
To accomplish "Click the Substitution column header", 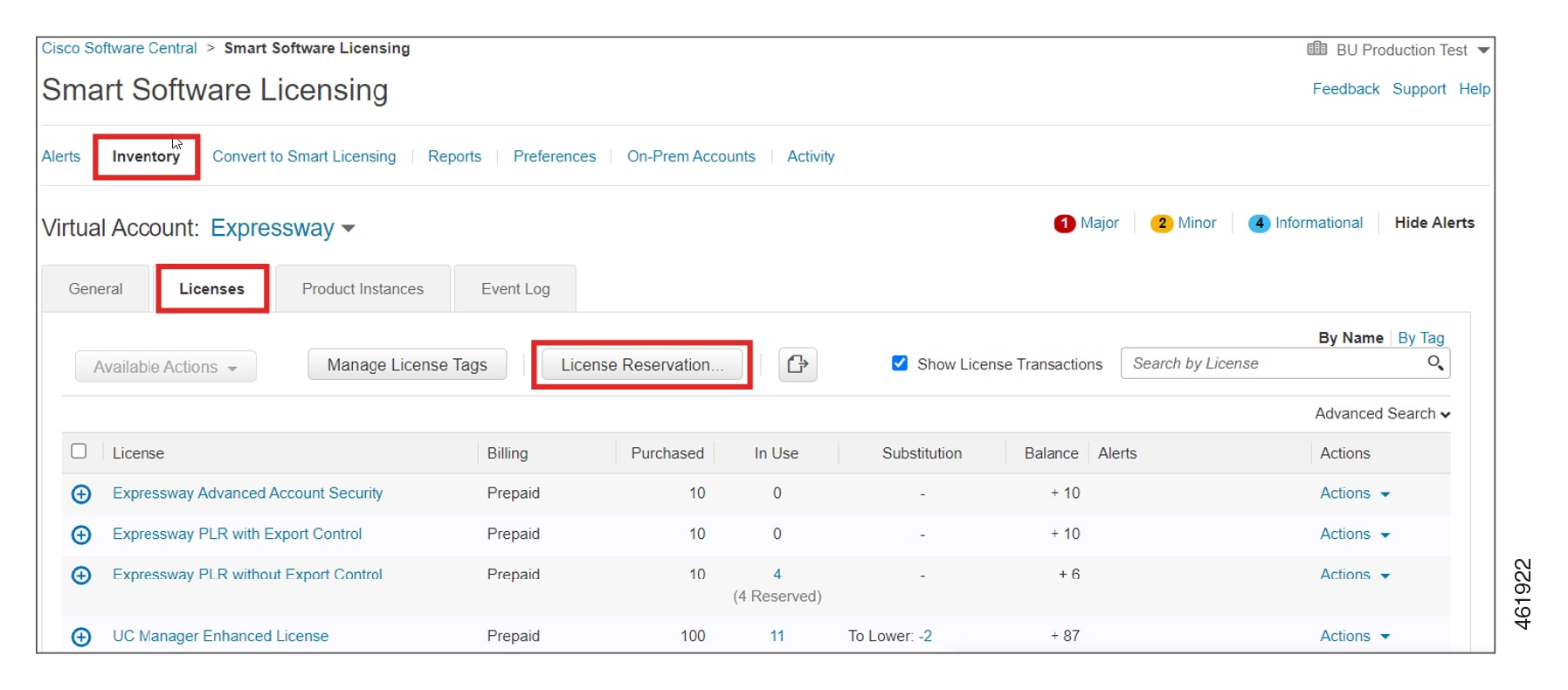I will point(922,453).
